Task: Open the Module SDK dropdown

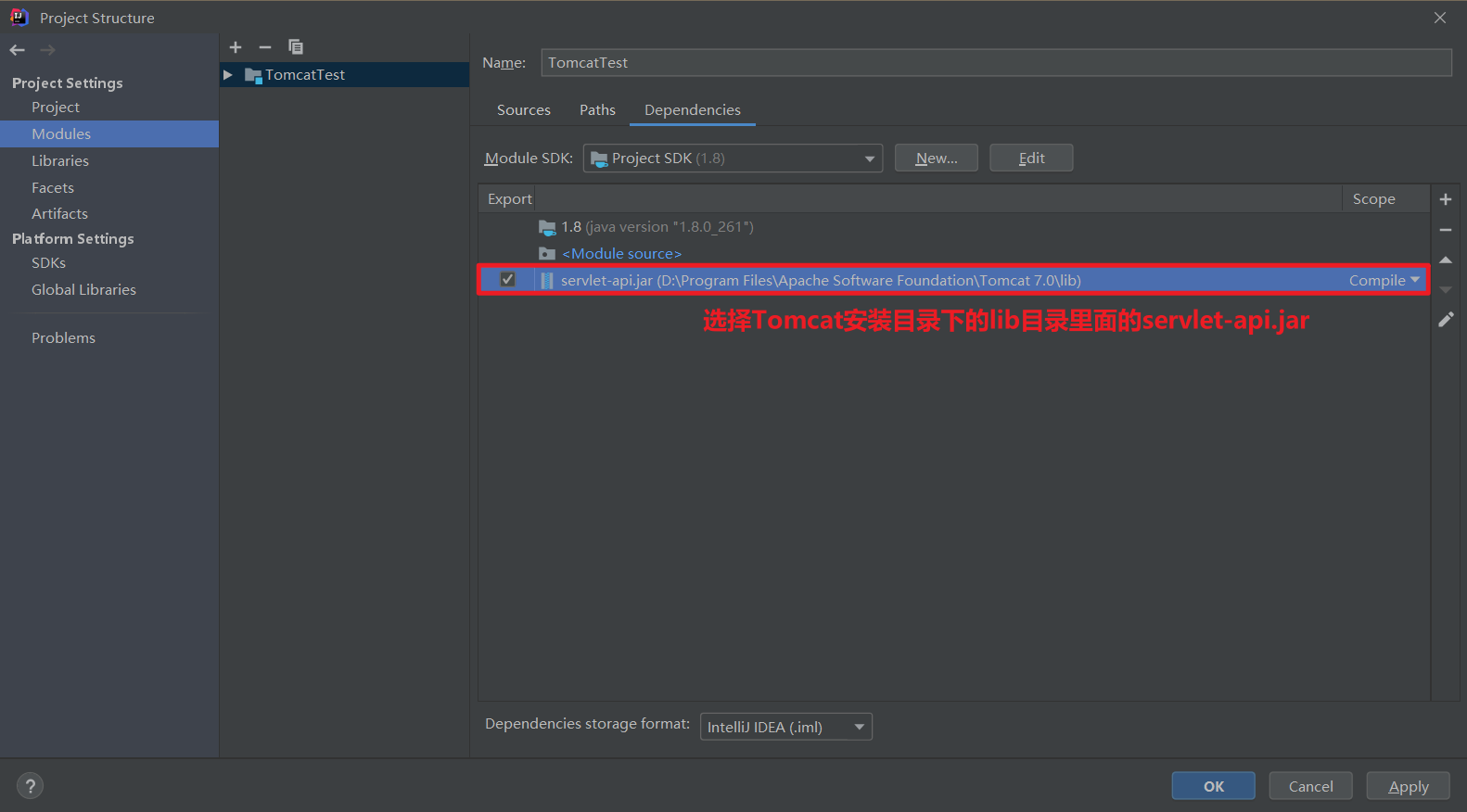Action: click(x=733, y=159)
